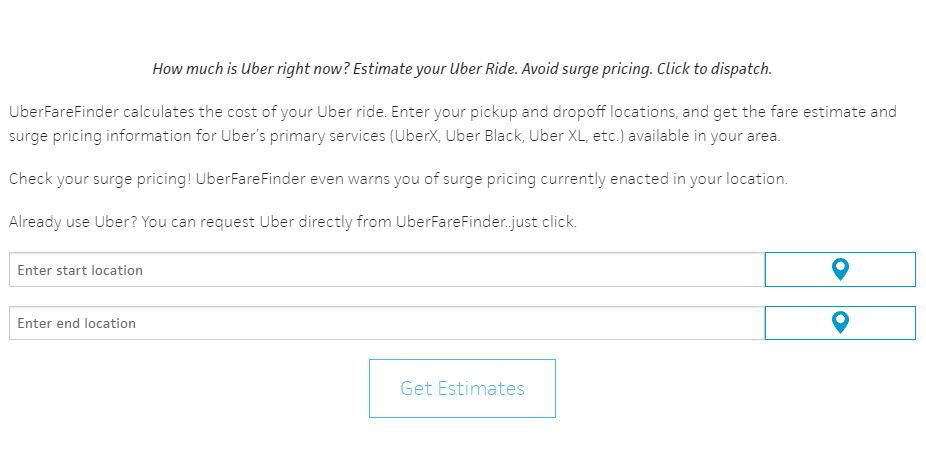
Task: Click the 'Check your surge pricing!' sentence
Action: point(398,179)
